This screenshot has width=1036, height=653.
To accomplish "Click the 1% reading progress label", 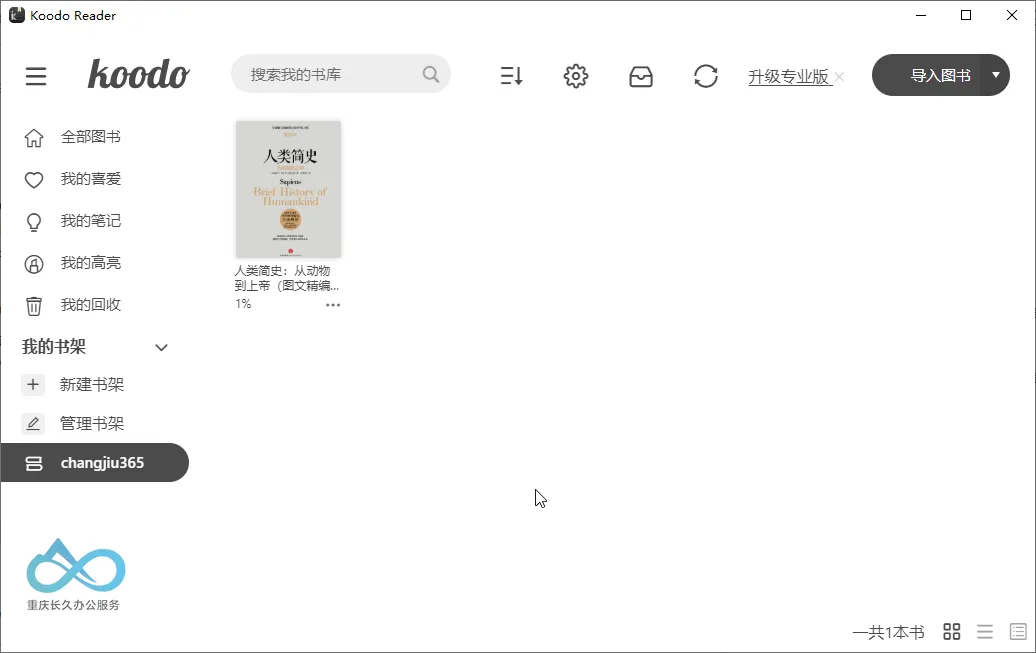I will (x=243, y=304).
